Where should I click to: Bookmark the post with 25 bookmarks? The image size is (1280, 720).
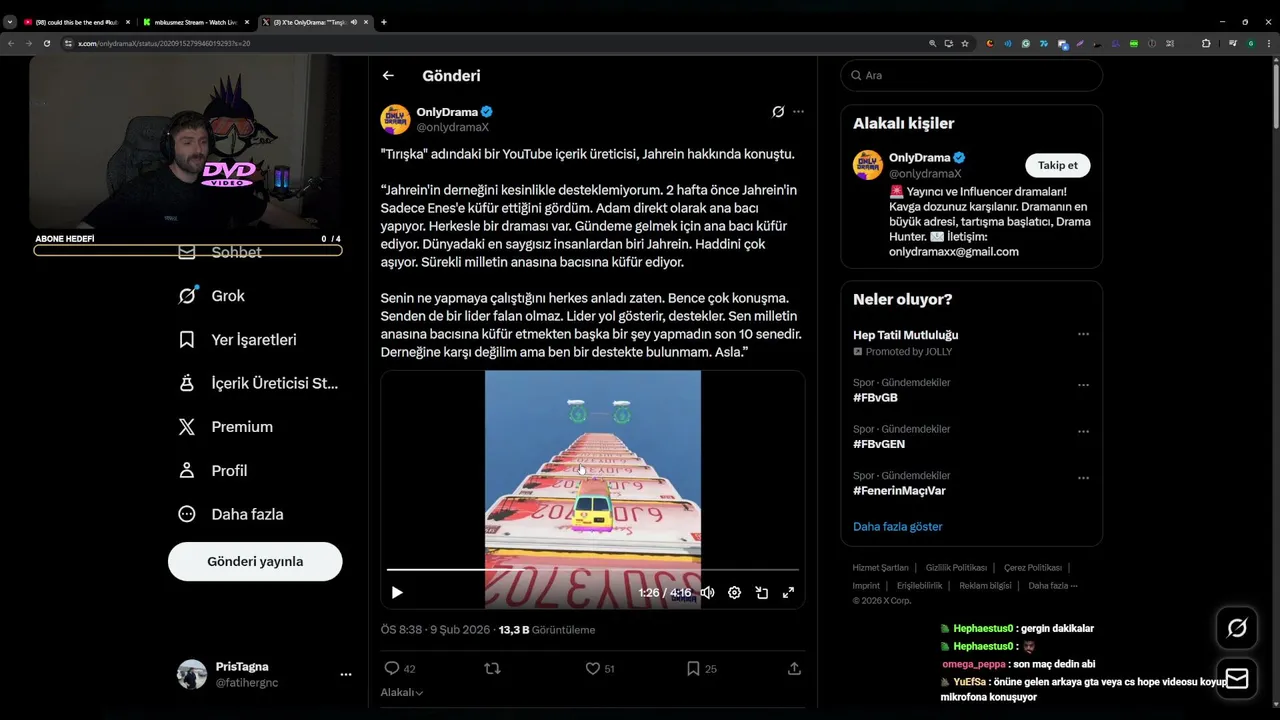[x=701, y=668]
